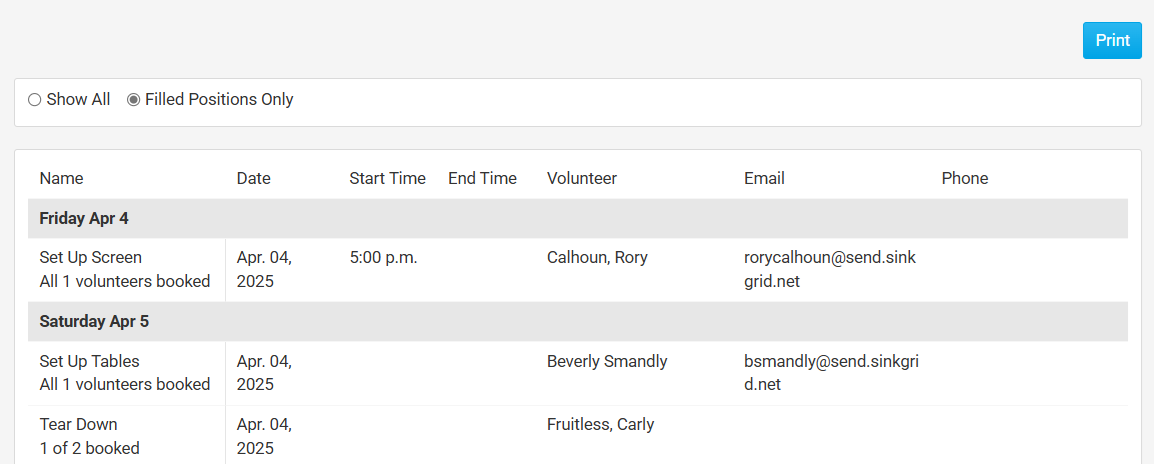The height and width of the screenshot is (464, 1154).
Task: Click the Date column header
Action: click(x=254, y=179)
